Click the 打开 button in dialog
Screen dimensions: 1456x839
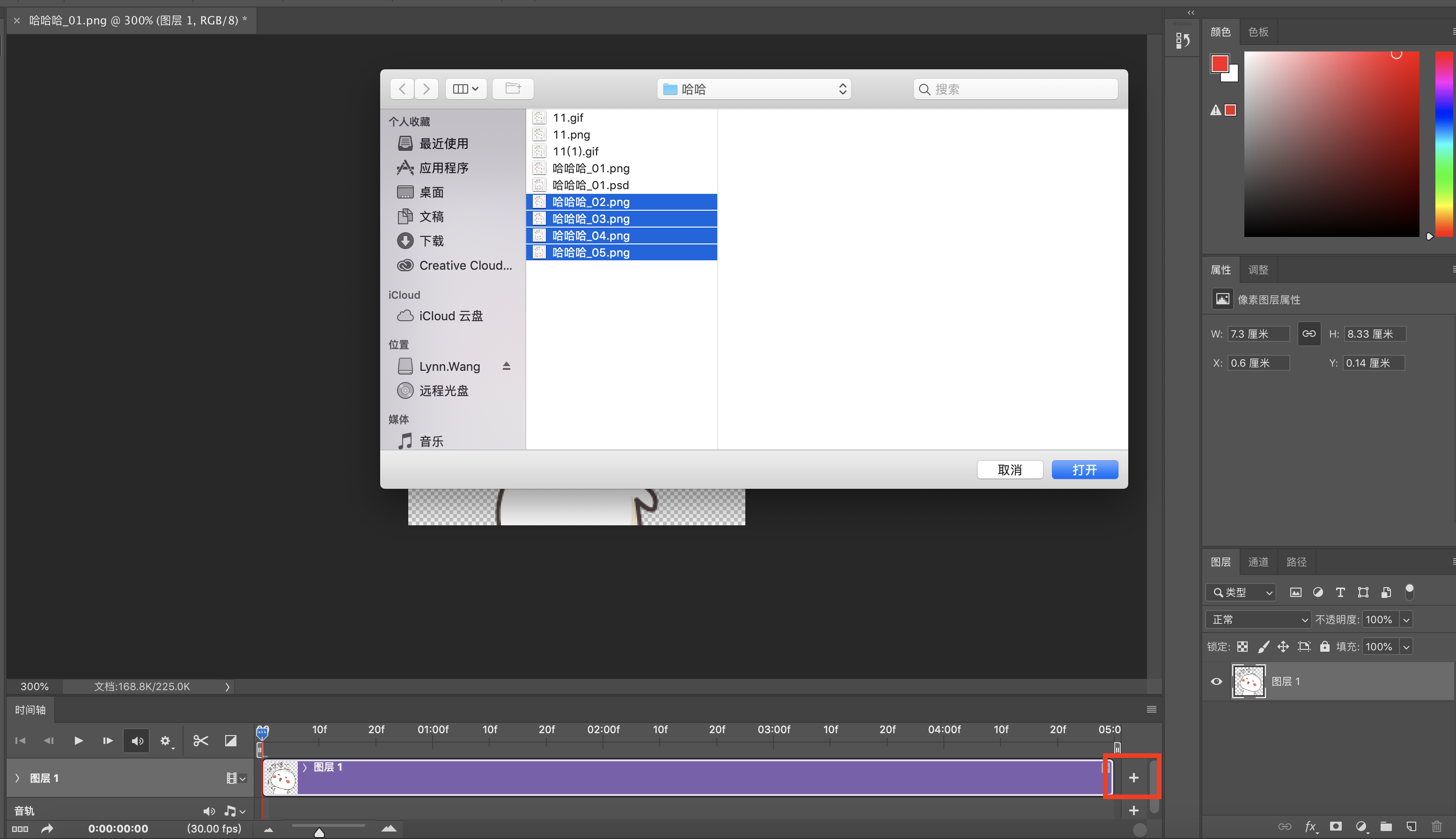pos(1084,470)
